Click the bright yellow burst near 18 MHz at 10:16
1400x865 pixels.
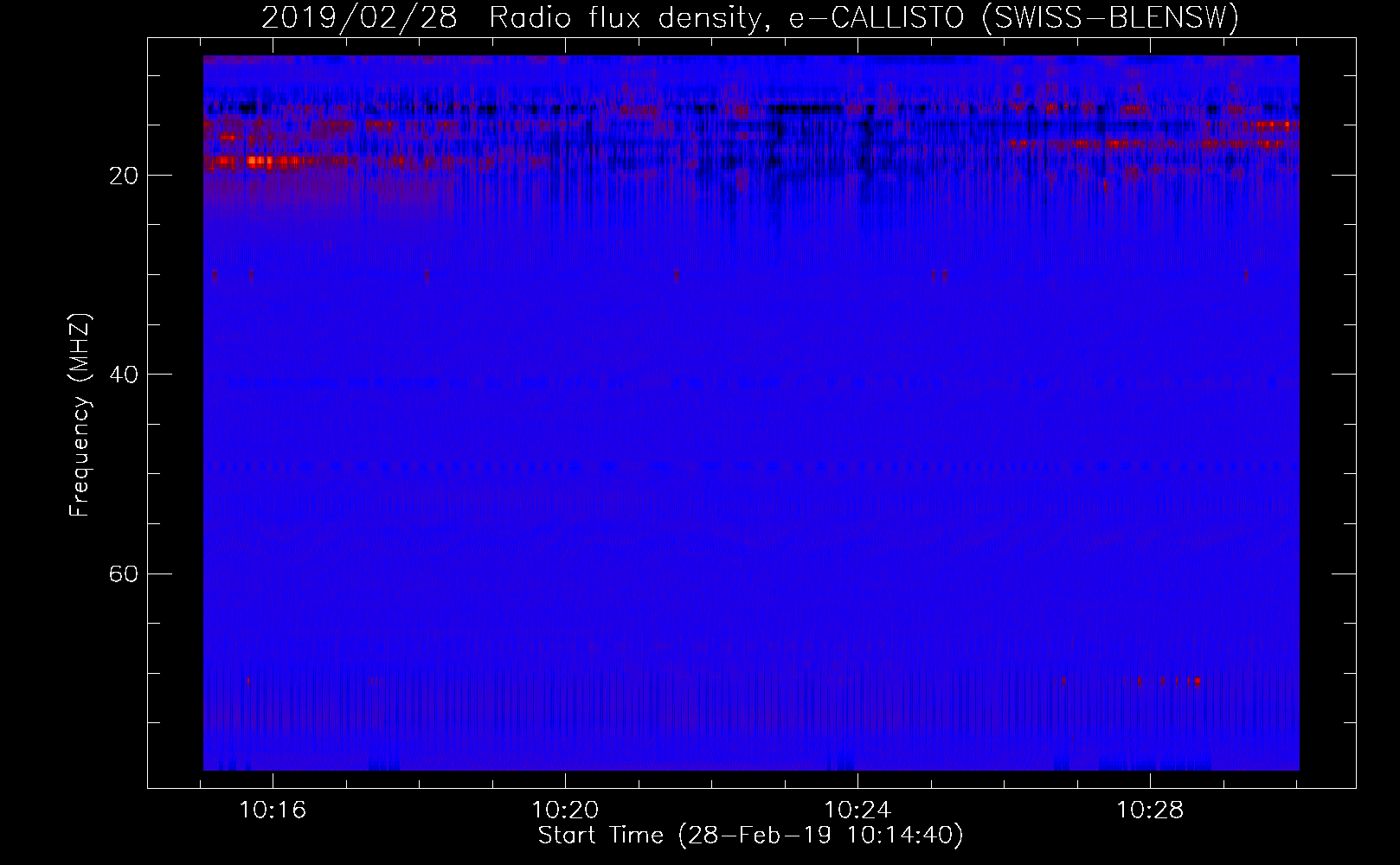pyautogui.click(x=258, y=161)
